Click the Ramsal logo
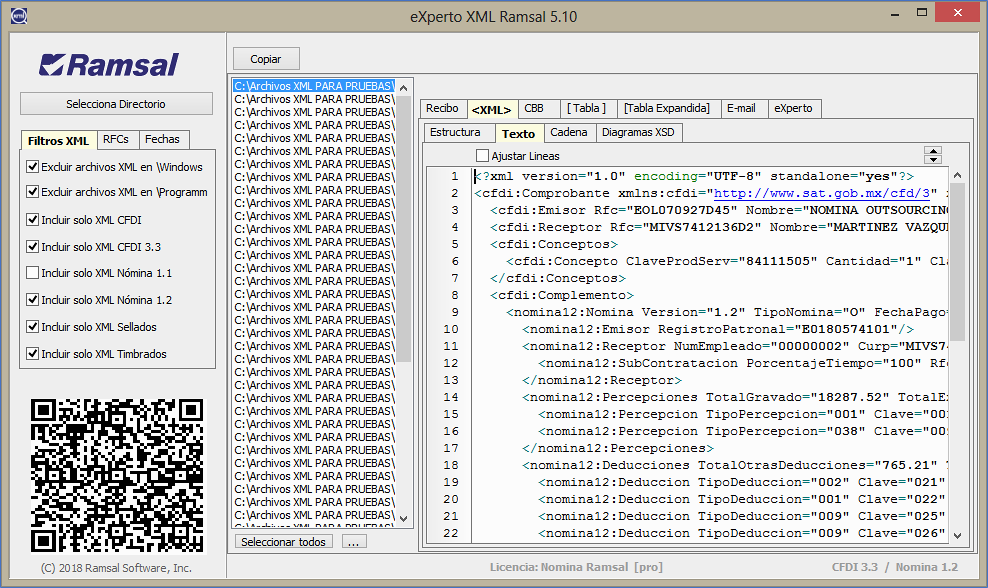Viewport: 988px width, 588px height. (x=108, y=64)
